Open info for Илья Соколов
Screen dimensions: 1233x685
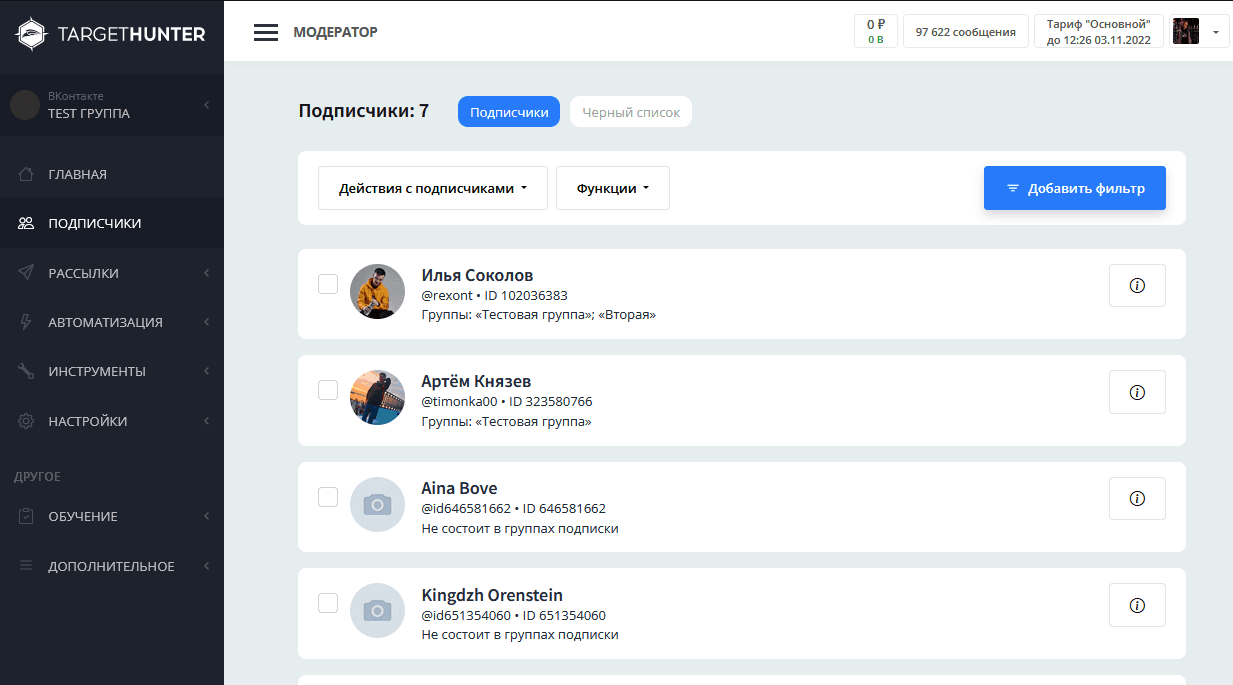coord(1137,286)
